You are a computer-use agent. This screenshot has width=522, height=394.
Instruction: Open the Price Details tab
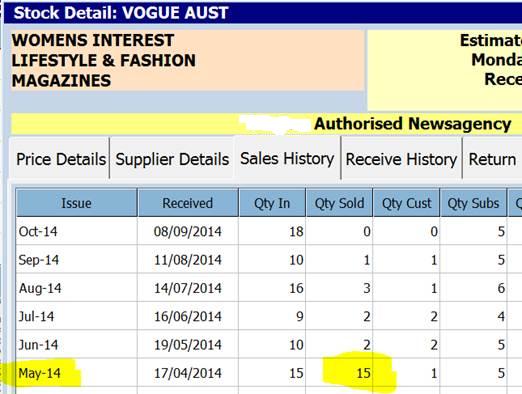click(x=61, y=159)
